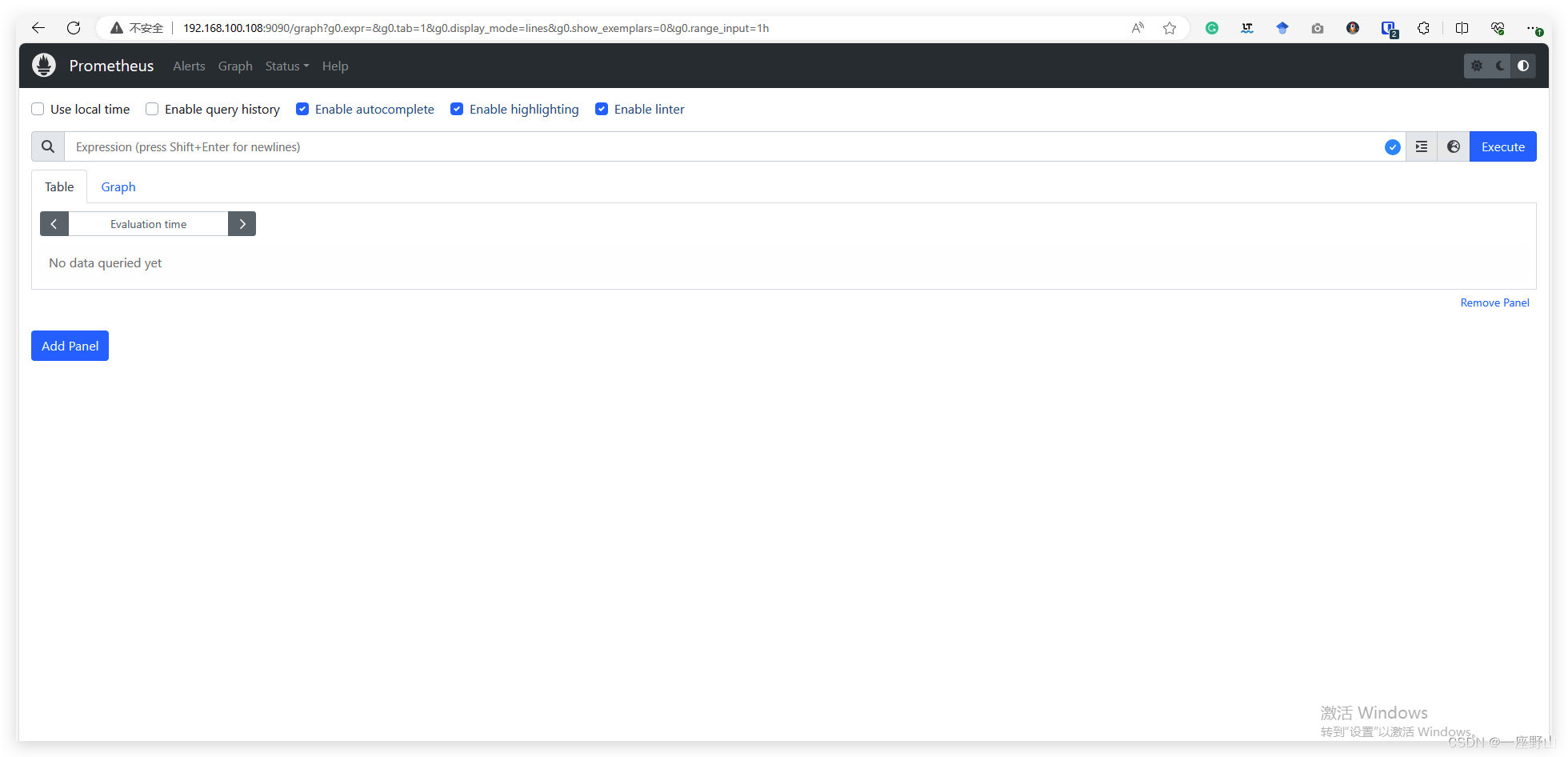Open the Alerts page
1568x757 pixels.
tap(189, 66)
